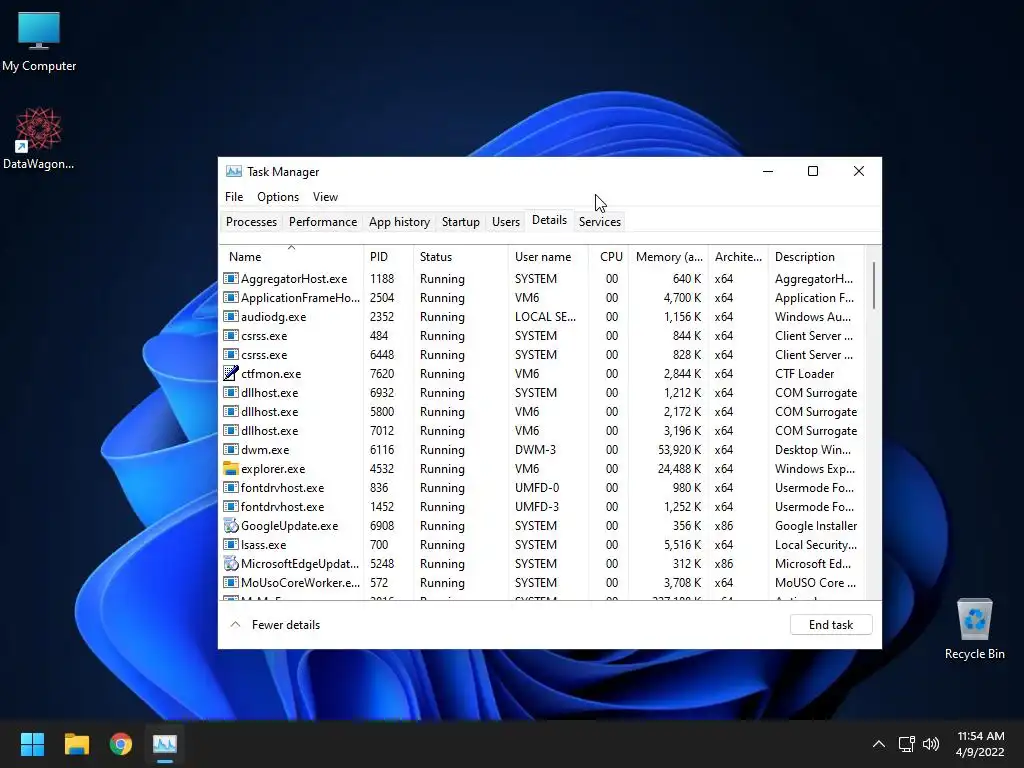The image size is (1024, 768).
Task: Sort by the Status column header
Action: coord(460,257)
